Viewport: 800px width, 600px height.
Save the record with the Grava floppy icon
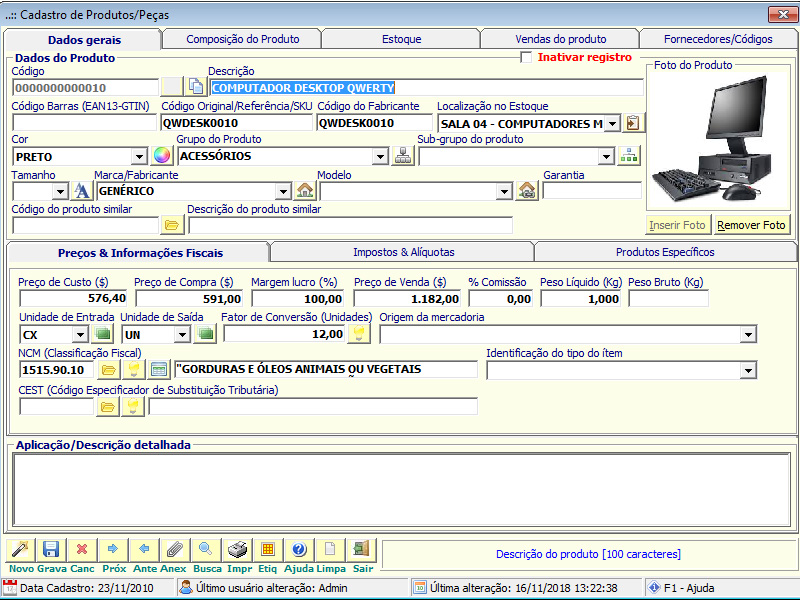[x=51, y=549]
